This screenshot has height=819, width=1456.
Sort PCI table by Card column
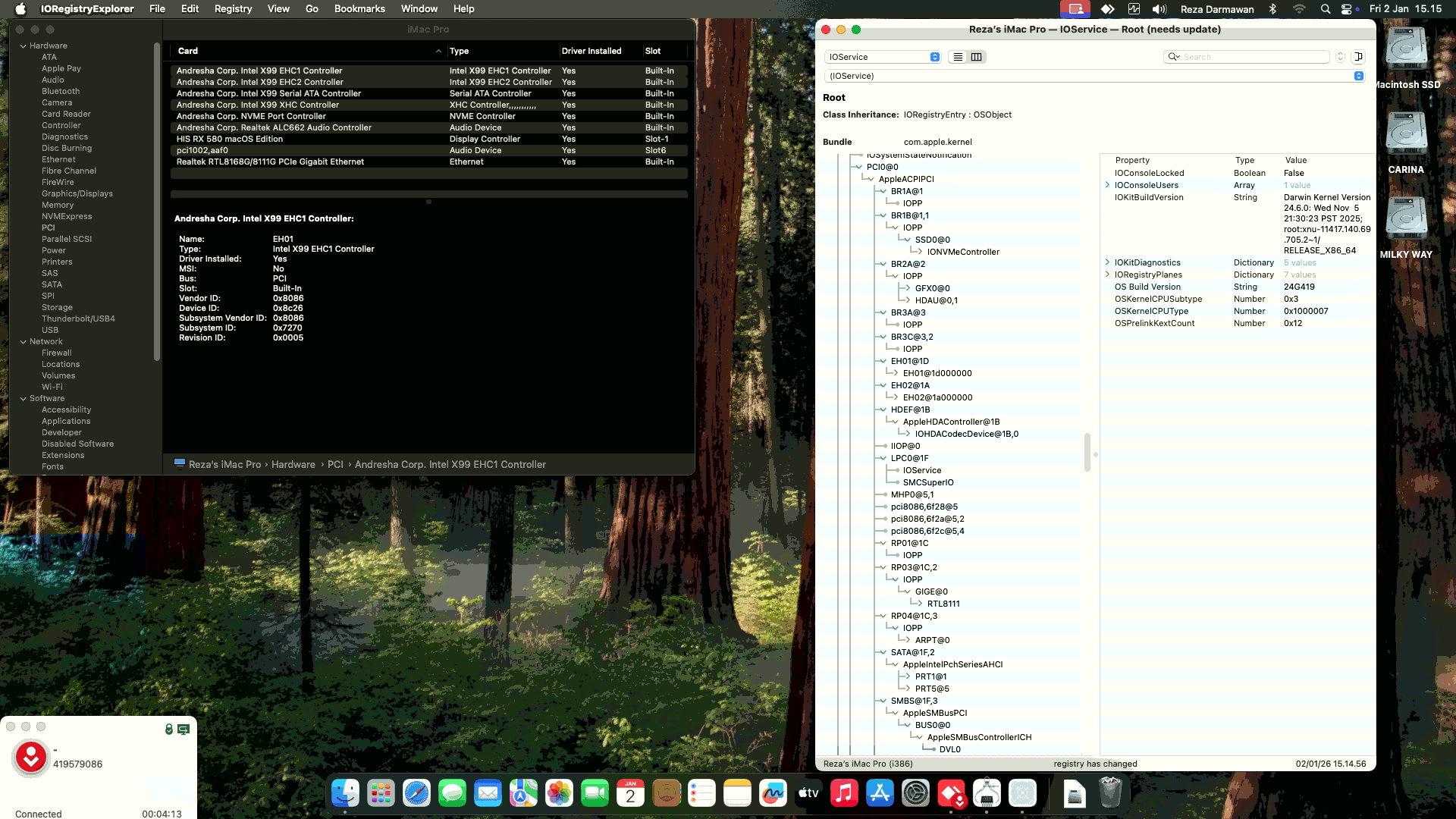pos(308,51)
